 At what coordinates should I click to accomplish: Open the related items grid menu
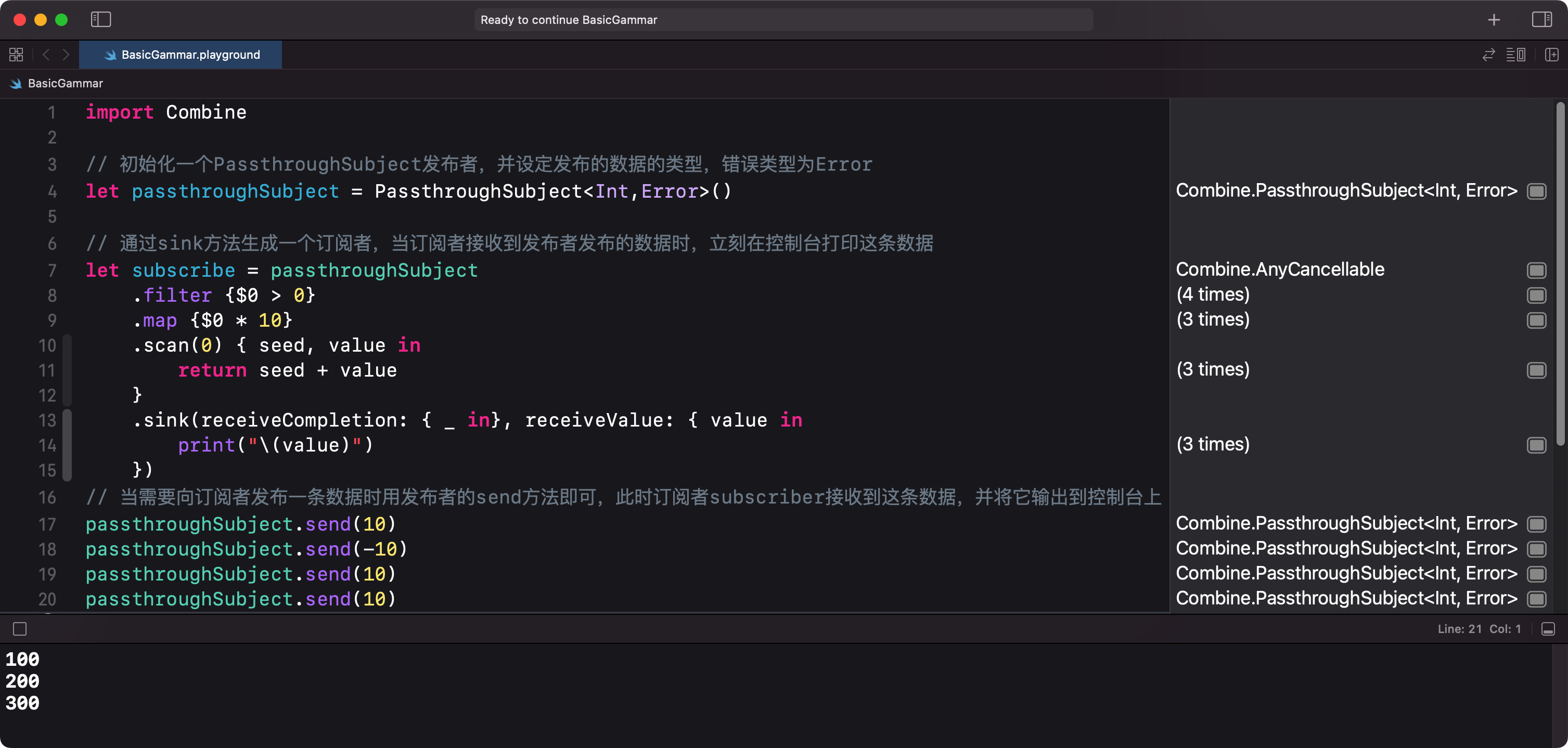[17, 55]
